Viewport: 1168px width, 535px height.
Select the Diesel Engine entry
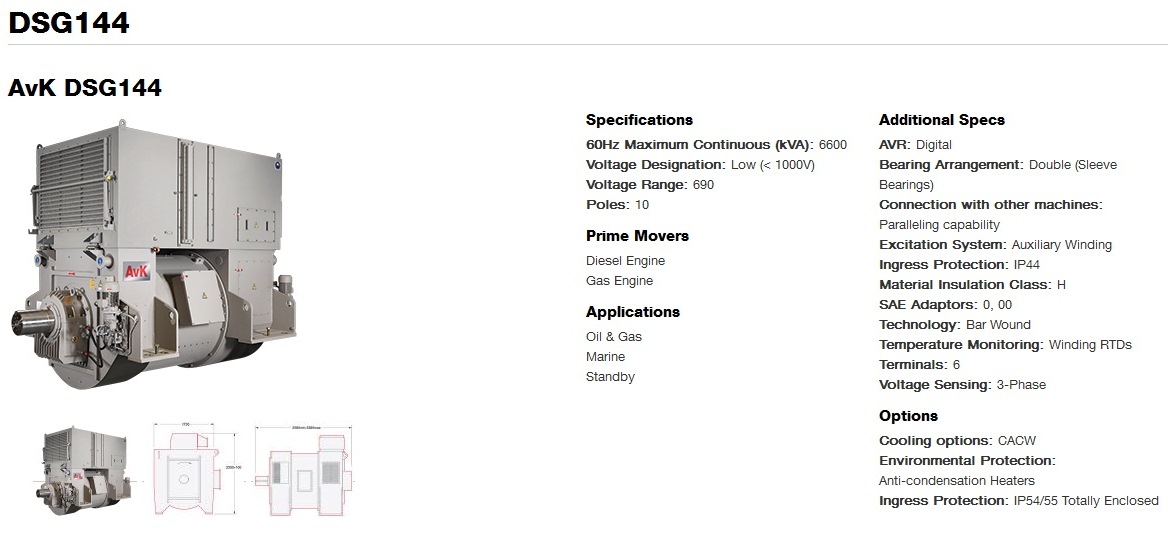625,261
